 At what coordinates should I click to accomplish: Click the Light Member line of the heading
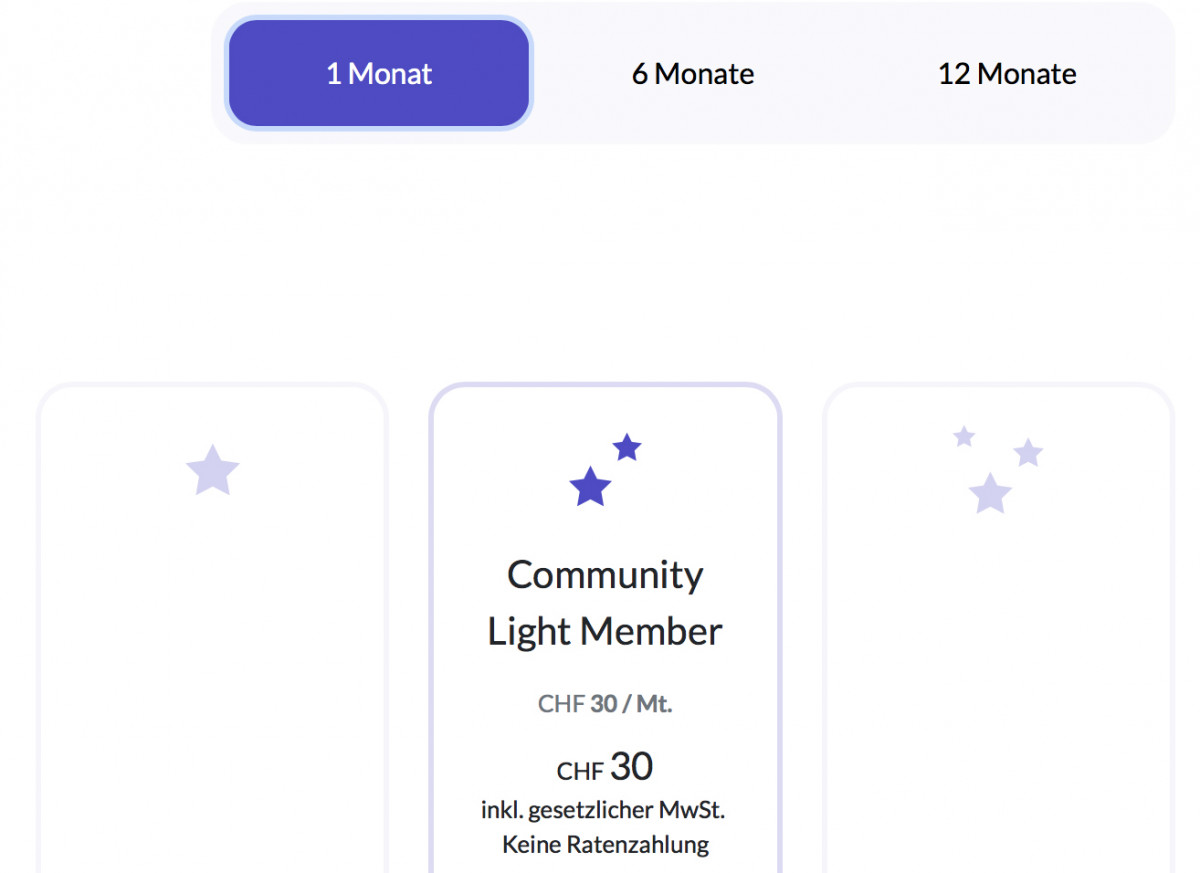(605, 632)
